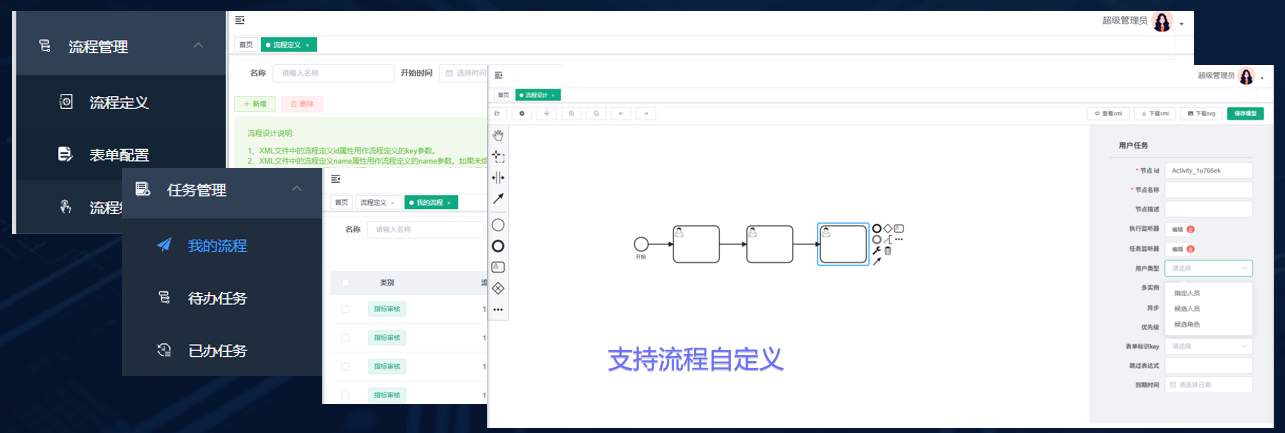Image resolution: width=1285 pixels, height=433 pixels.
Task: Collapse the 流程管理 sidebar section
Action: (x=198, y=46)
